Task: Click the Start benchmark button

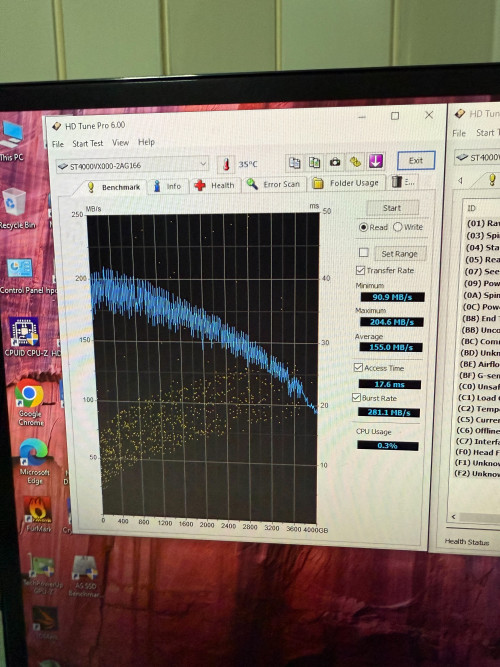Action: pos(392,208)
